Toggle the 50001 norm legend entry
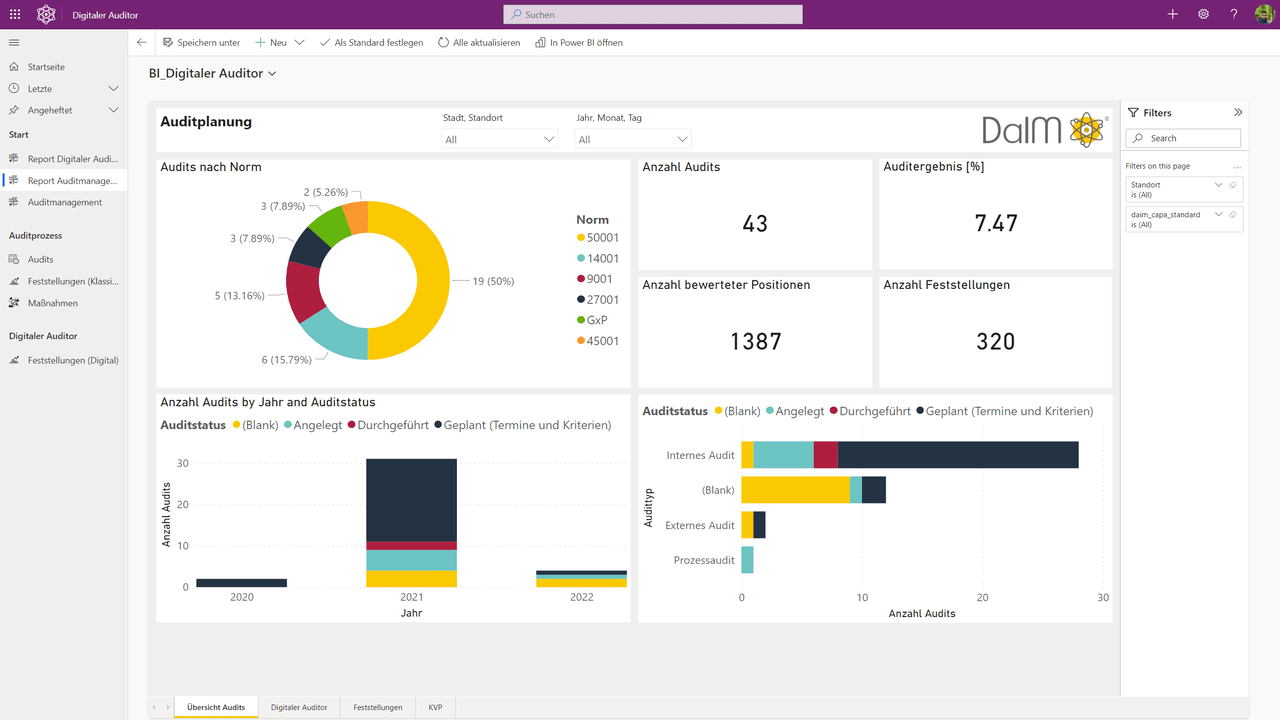This screenshot has height=720, width=1280. 597,238
